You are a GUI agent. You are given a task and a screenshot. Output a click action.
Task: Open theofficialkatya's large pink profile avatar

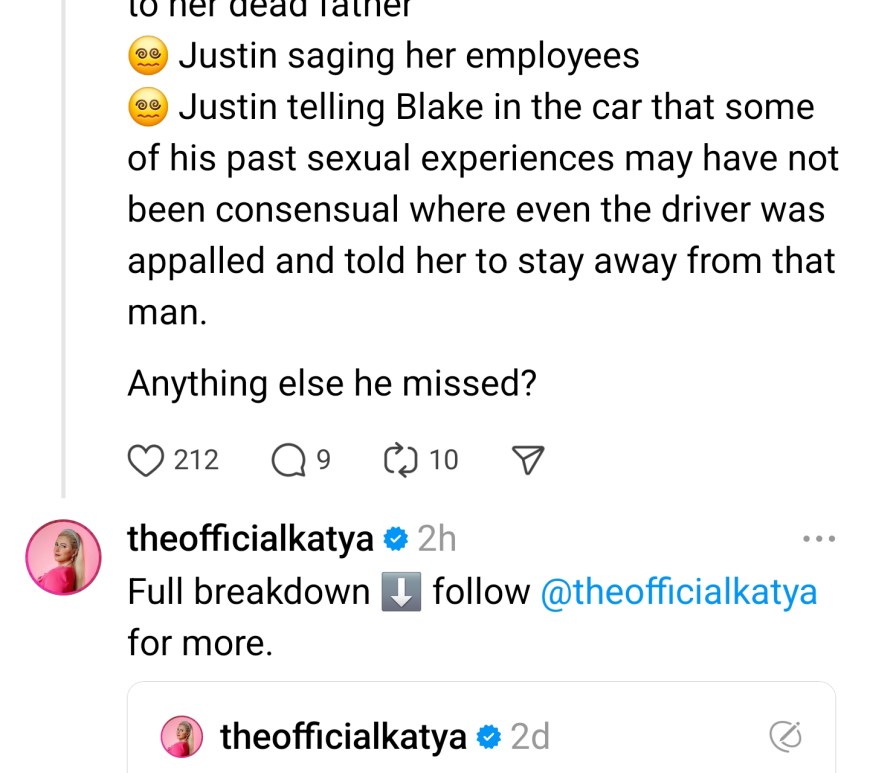63,558
